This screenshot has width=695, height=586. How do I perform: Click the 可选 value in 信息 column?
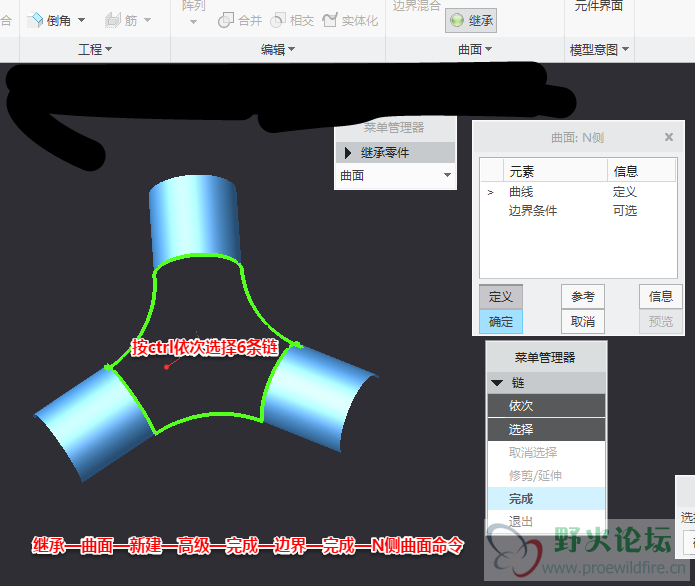pyautogui.click(x=625, y=211)
